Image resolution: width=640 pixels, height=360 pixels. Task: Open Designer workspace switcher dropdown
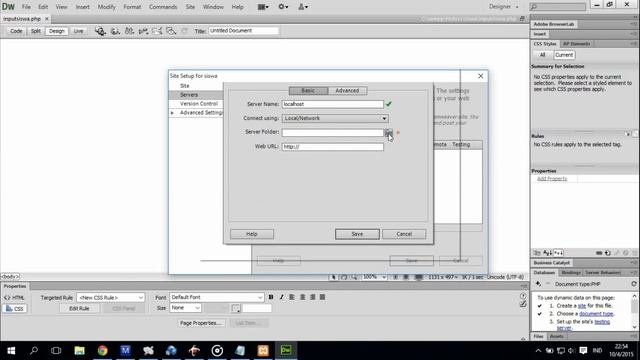point(504,7)
